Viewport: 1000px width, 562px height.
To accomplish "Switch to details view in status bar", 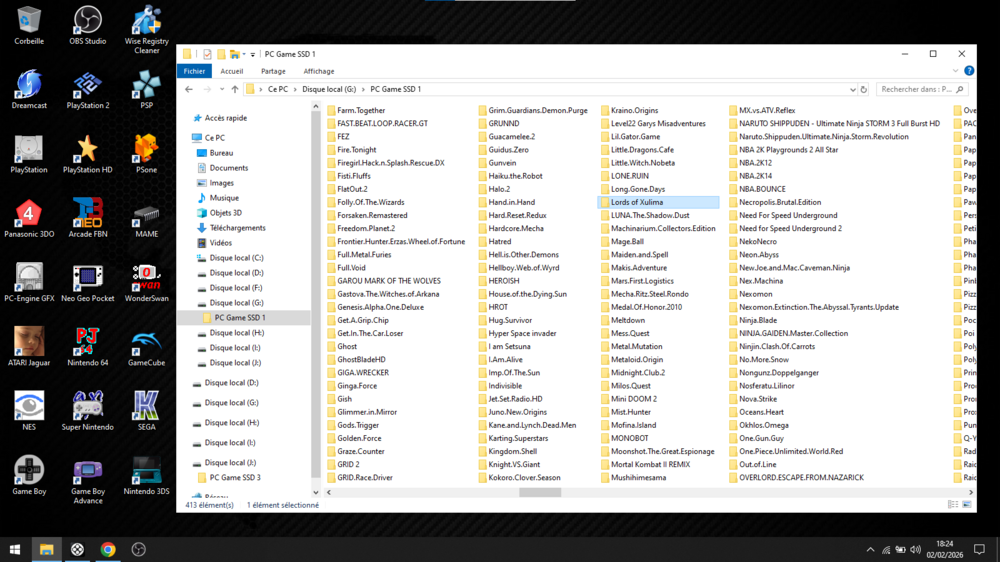I will point(953,505).
